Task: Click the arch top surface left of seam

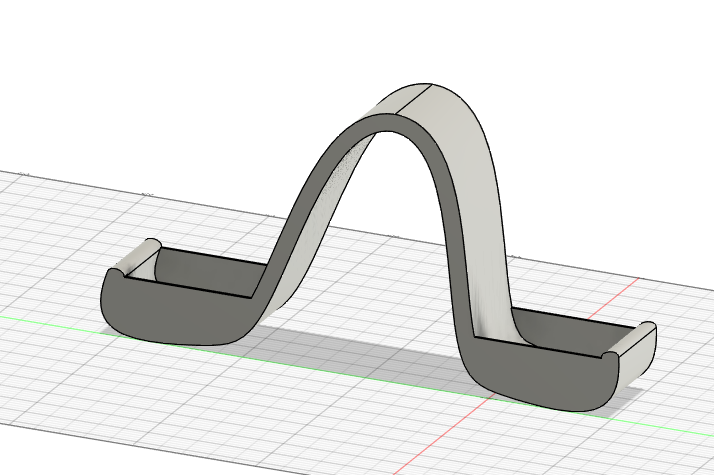Action: pyautogui.click(x=400, y=100)
